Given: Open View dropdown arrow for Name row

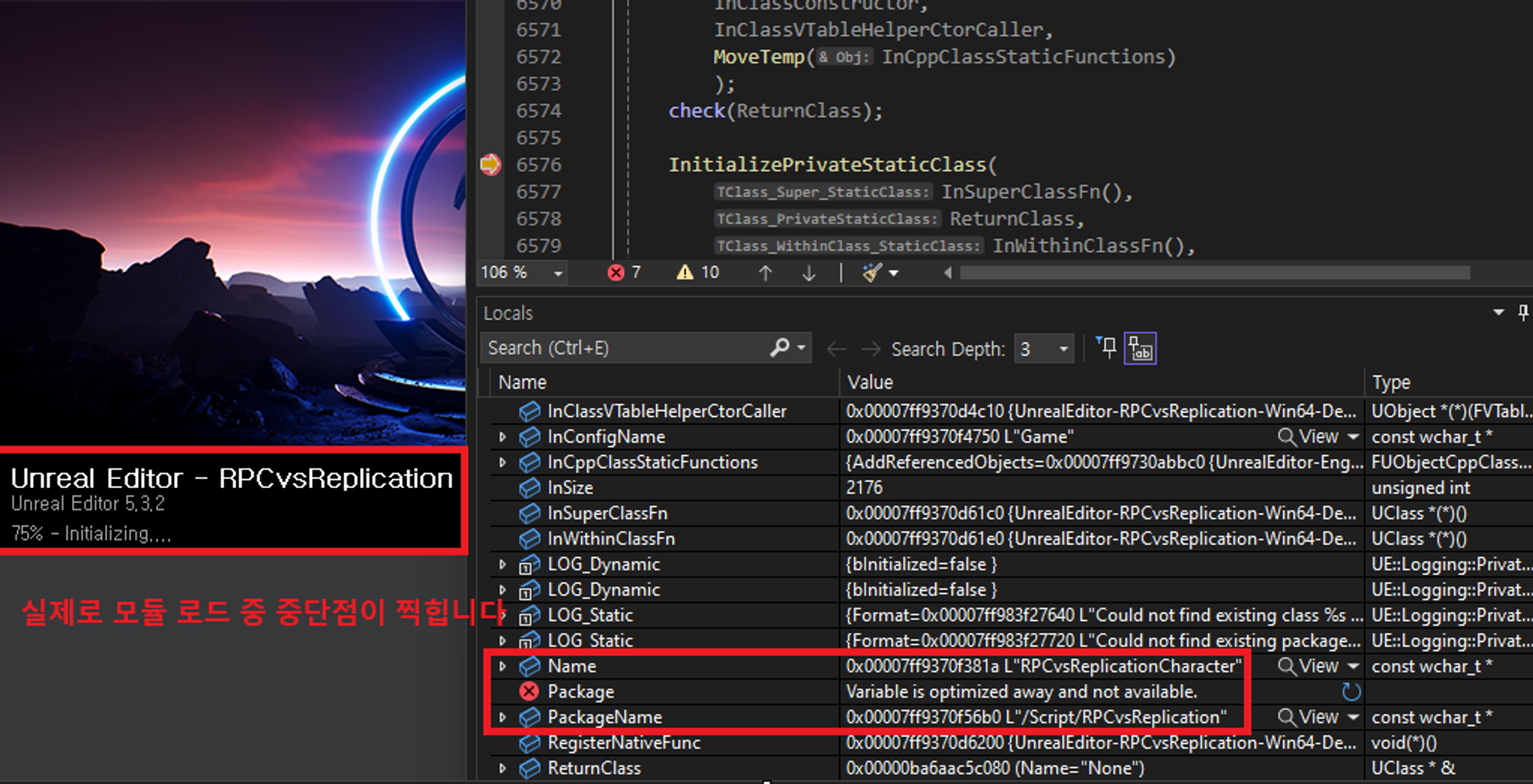Looking at the screenshot, I should pos(1353,666).
